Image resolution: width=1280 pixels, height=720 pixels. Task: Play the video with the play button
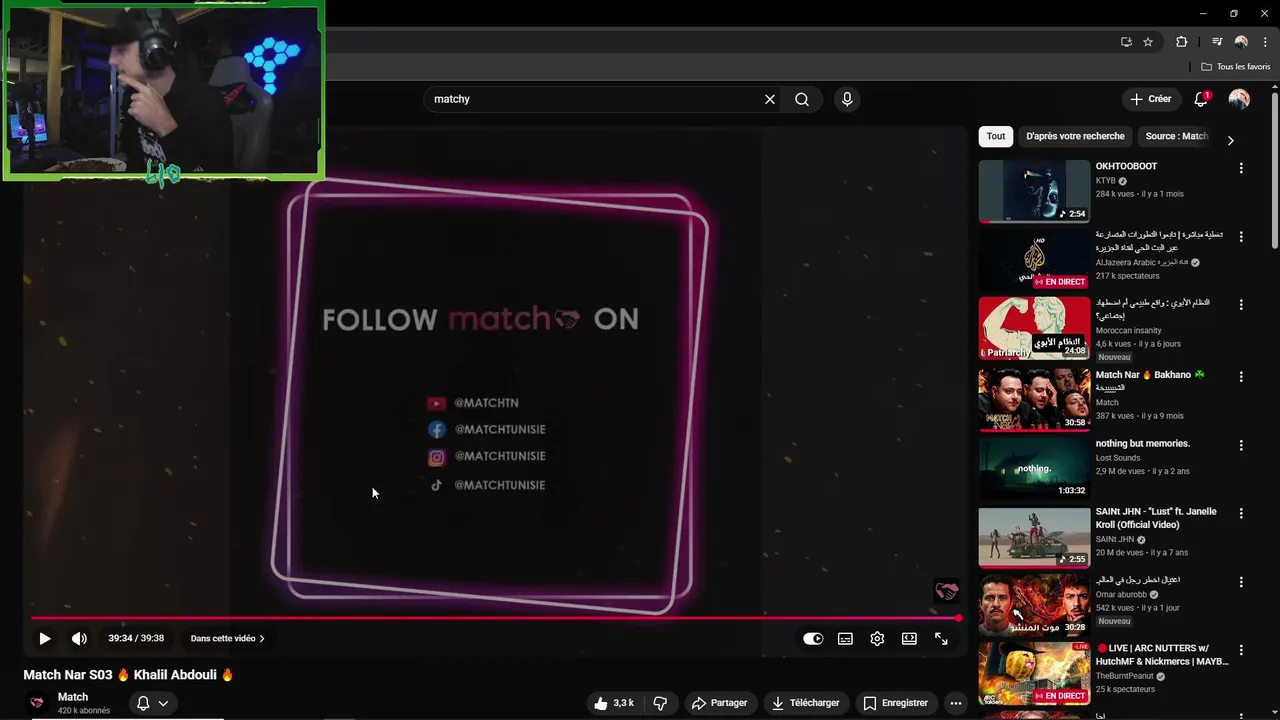(45, 638)
